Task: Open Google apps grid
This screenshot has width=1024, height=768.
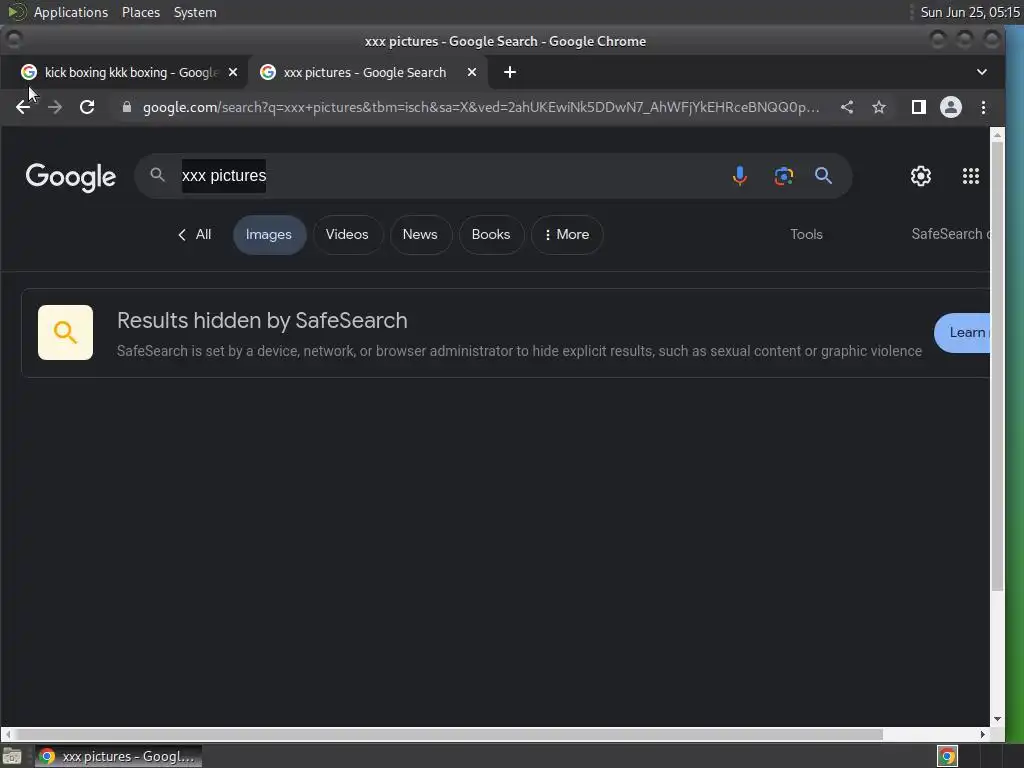Action: [x=970, y=176]
